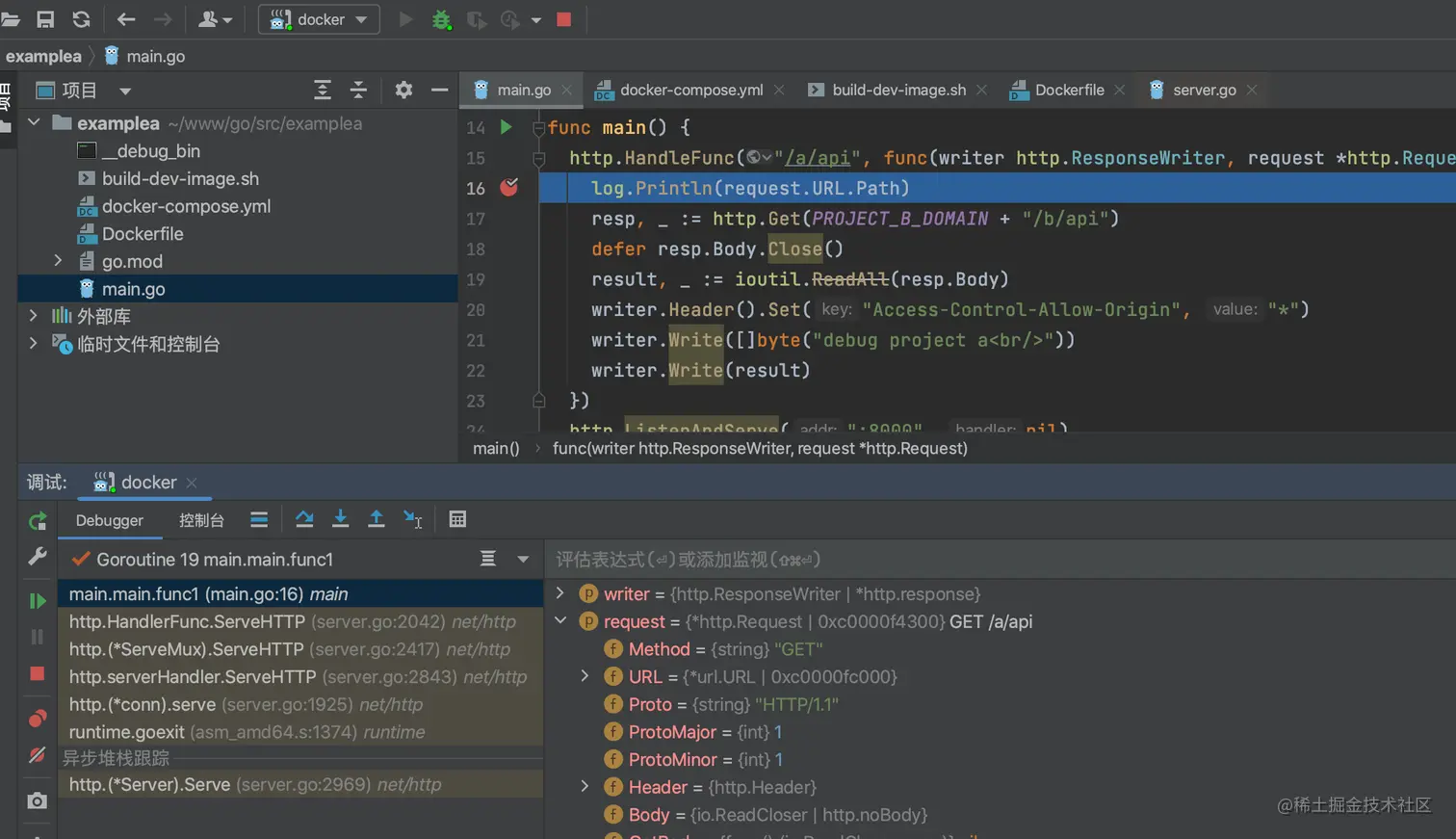Viewport: 1456px width, 839px height.
Task: Toggle the breakpoint on line 16
Action: [x=508, y=188]
